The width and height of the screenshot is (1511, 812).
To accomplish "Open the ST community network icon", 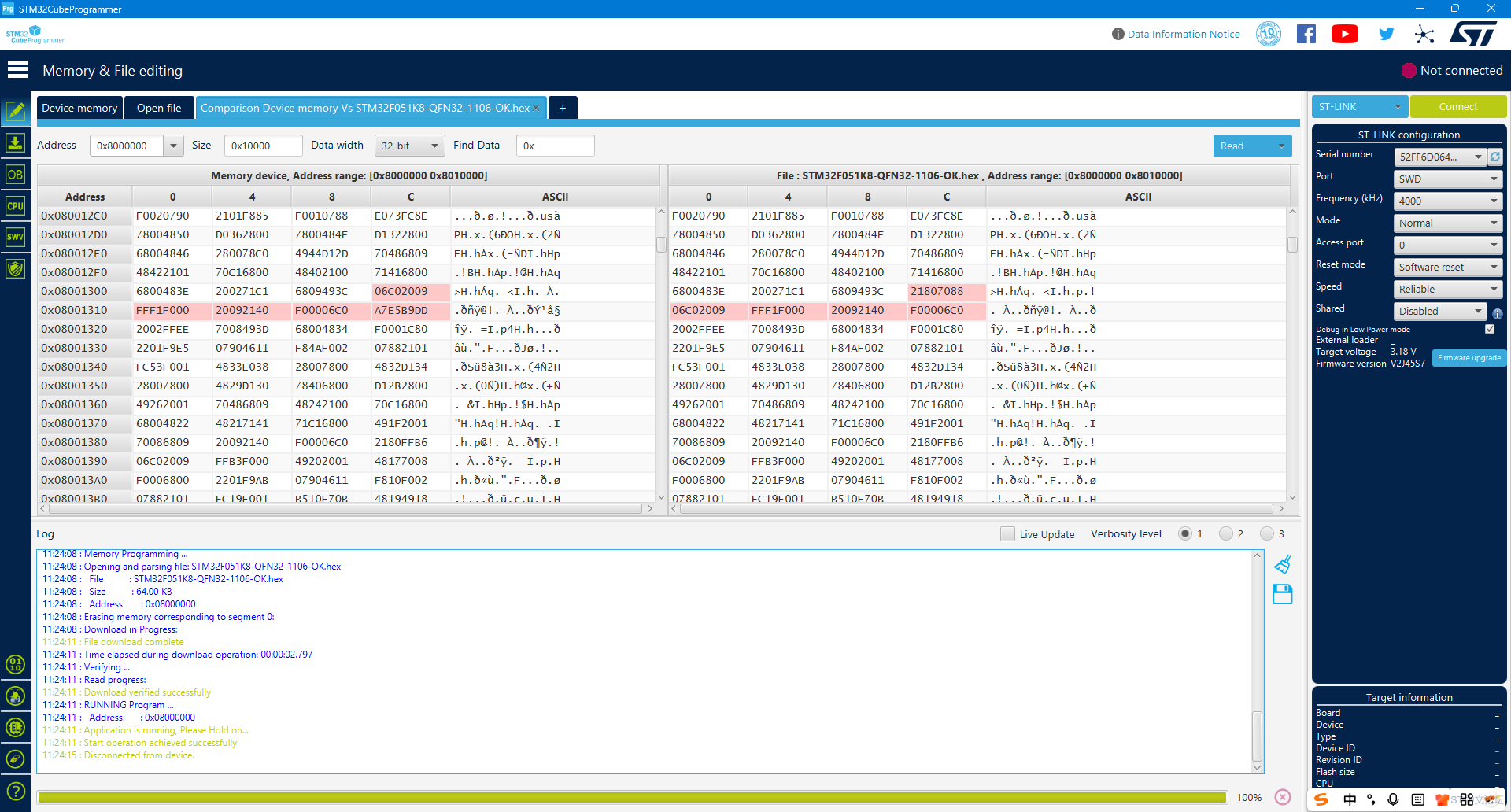I will [x=1424, y=34].
